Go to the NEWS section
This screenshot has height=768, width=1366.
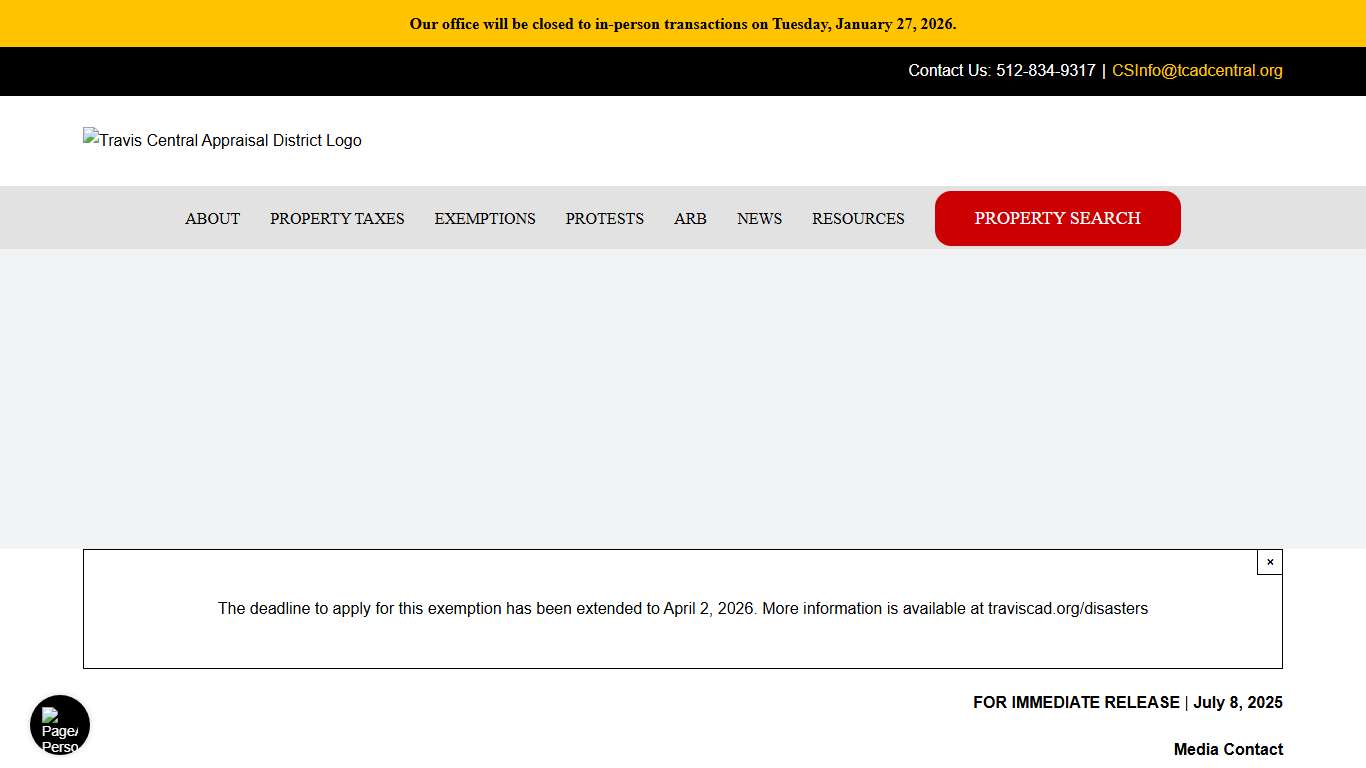click(x=759, y=219)
